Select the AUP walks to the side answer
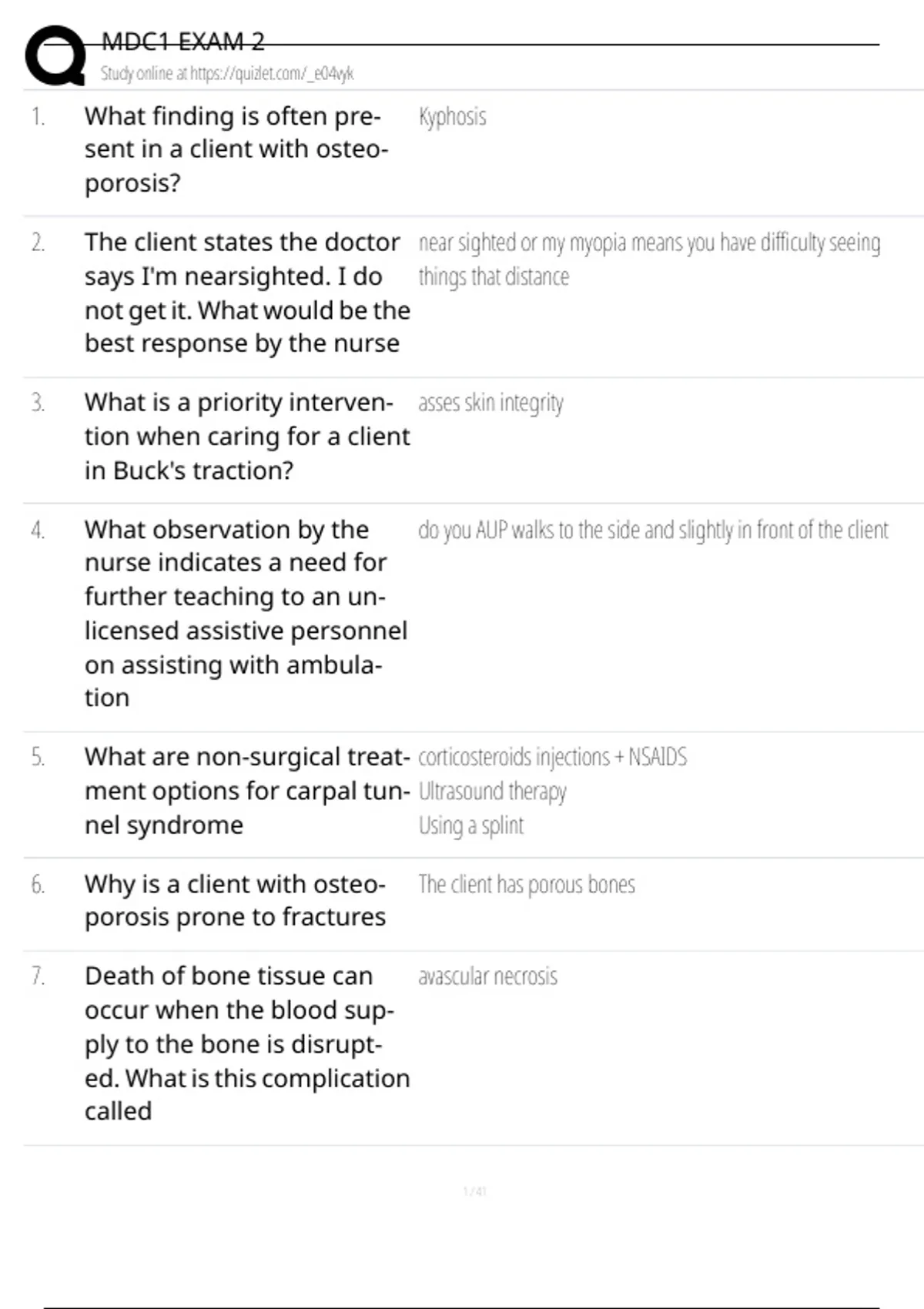Screen dimensions: 924x1309 [652, 530]
